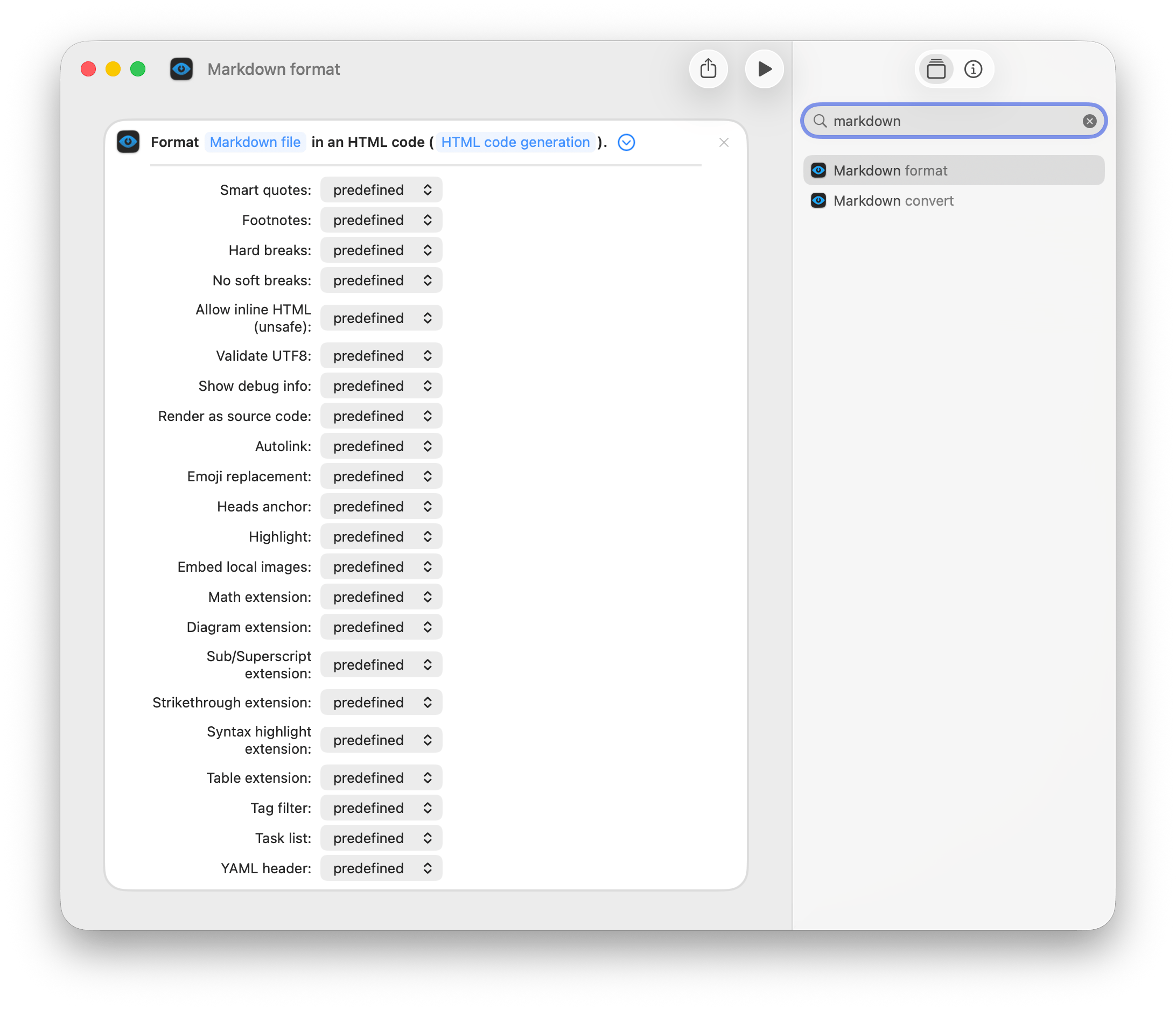Open the Footnotes predefined dropdown
Screen dimensions: 1176x1010
tap(381, 220)
